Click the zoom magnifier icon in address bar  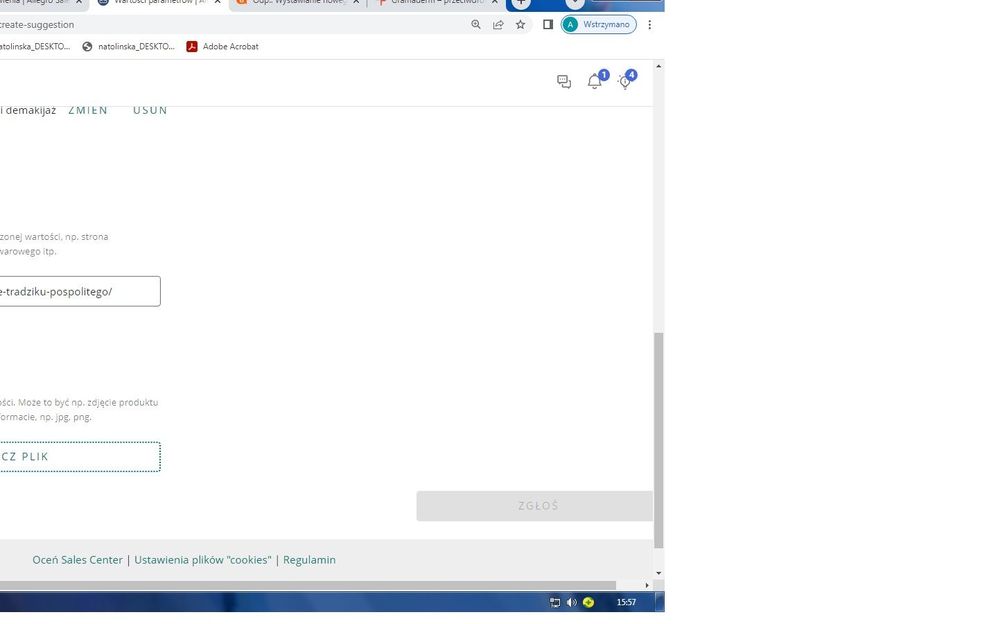pyautogui.click(x=476, y=25)
